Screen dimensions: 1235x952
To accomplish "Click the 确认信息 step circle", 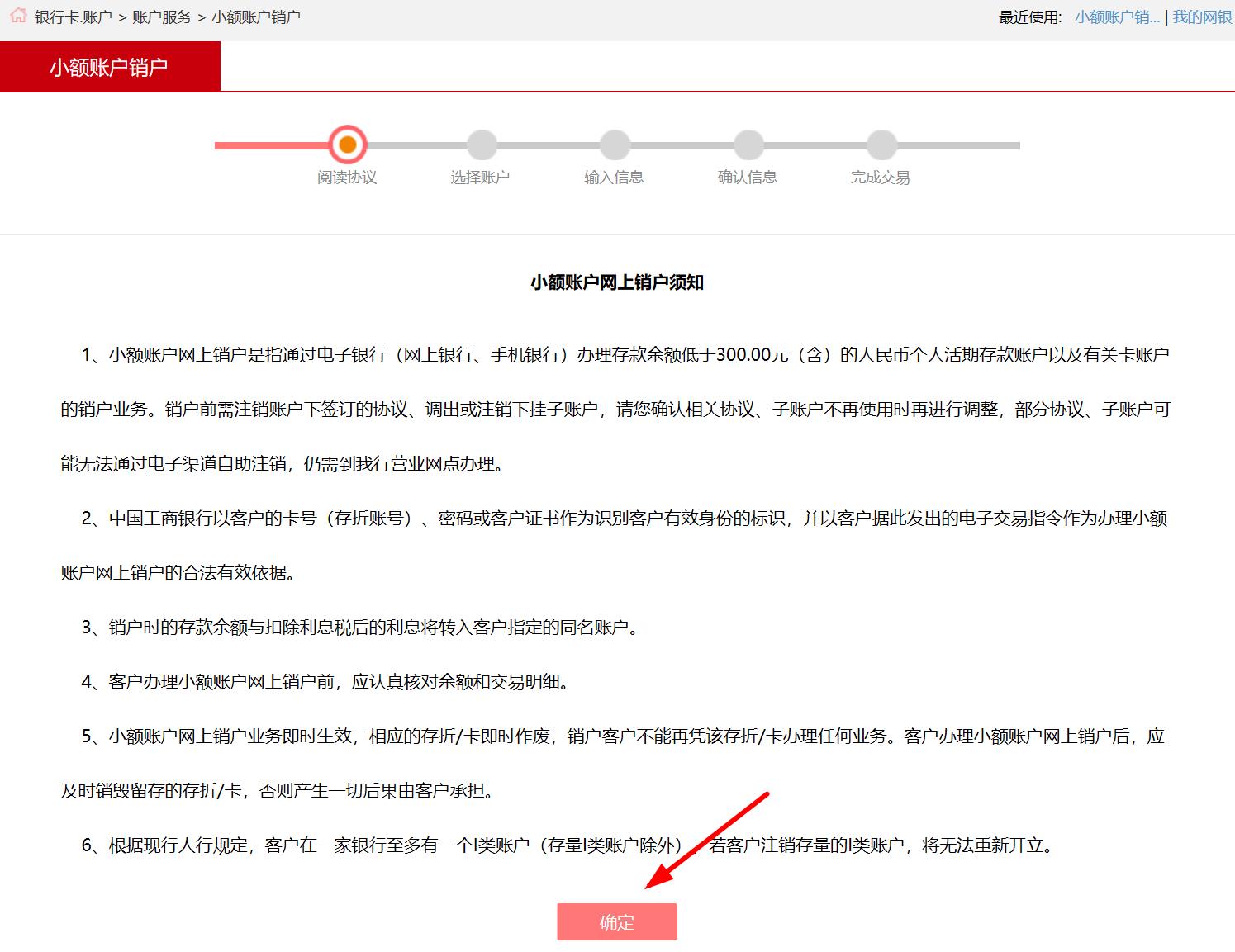I will click(x=748, y=145).
